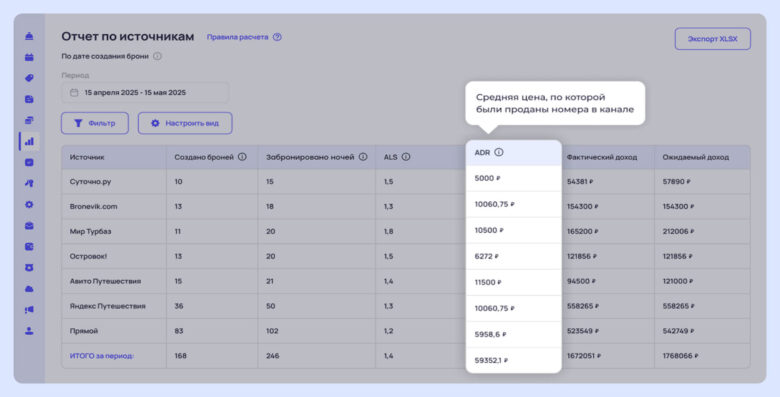Image resolution: width=780 pixels, height=397 pixels.
Task: Select the Bronevik.com source row
Action: pos(405,206)
